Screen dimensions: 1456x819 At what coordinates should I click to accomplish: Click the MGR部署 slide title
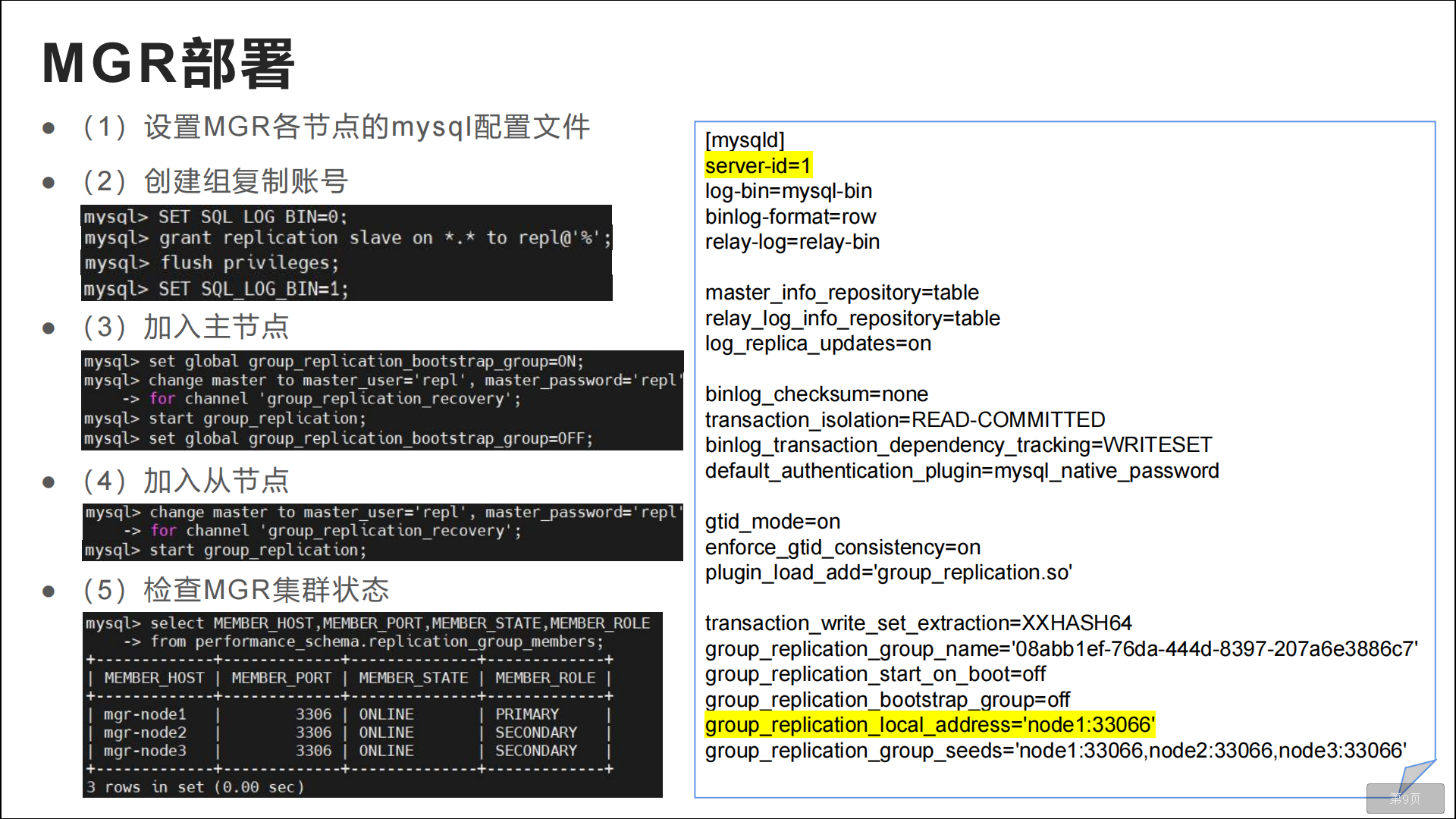(168, 63)
